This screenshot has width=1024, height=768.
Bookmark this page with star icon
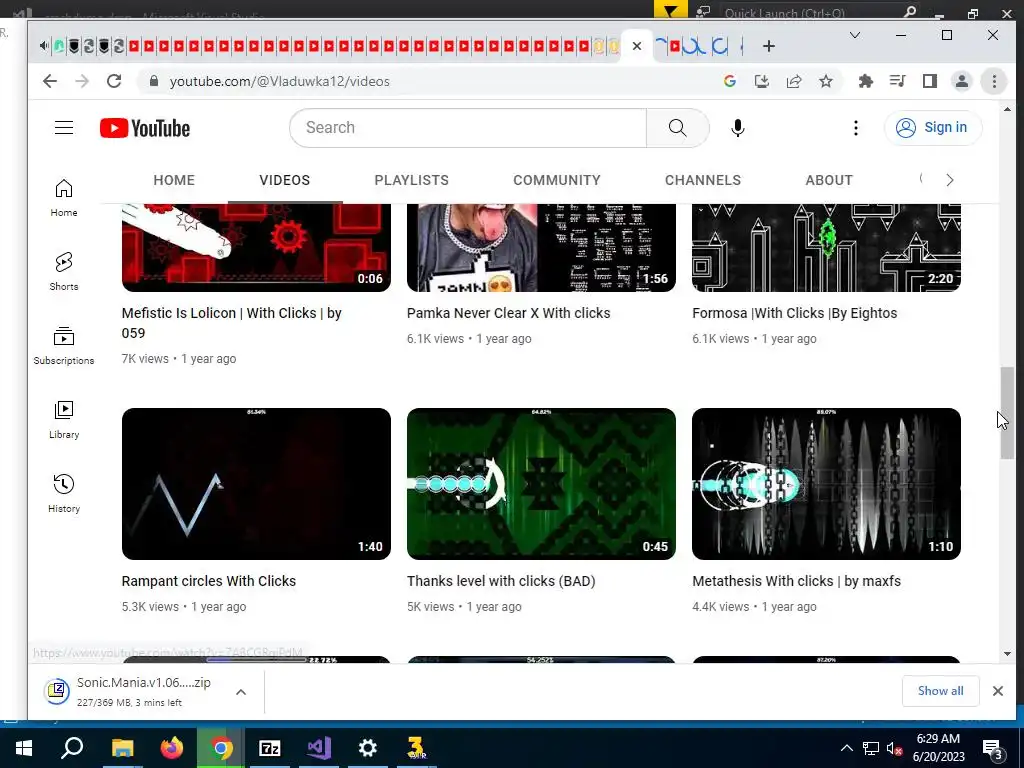pos(826,81)
